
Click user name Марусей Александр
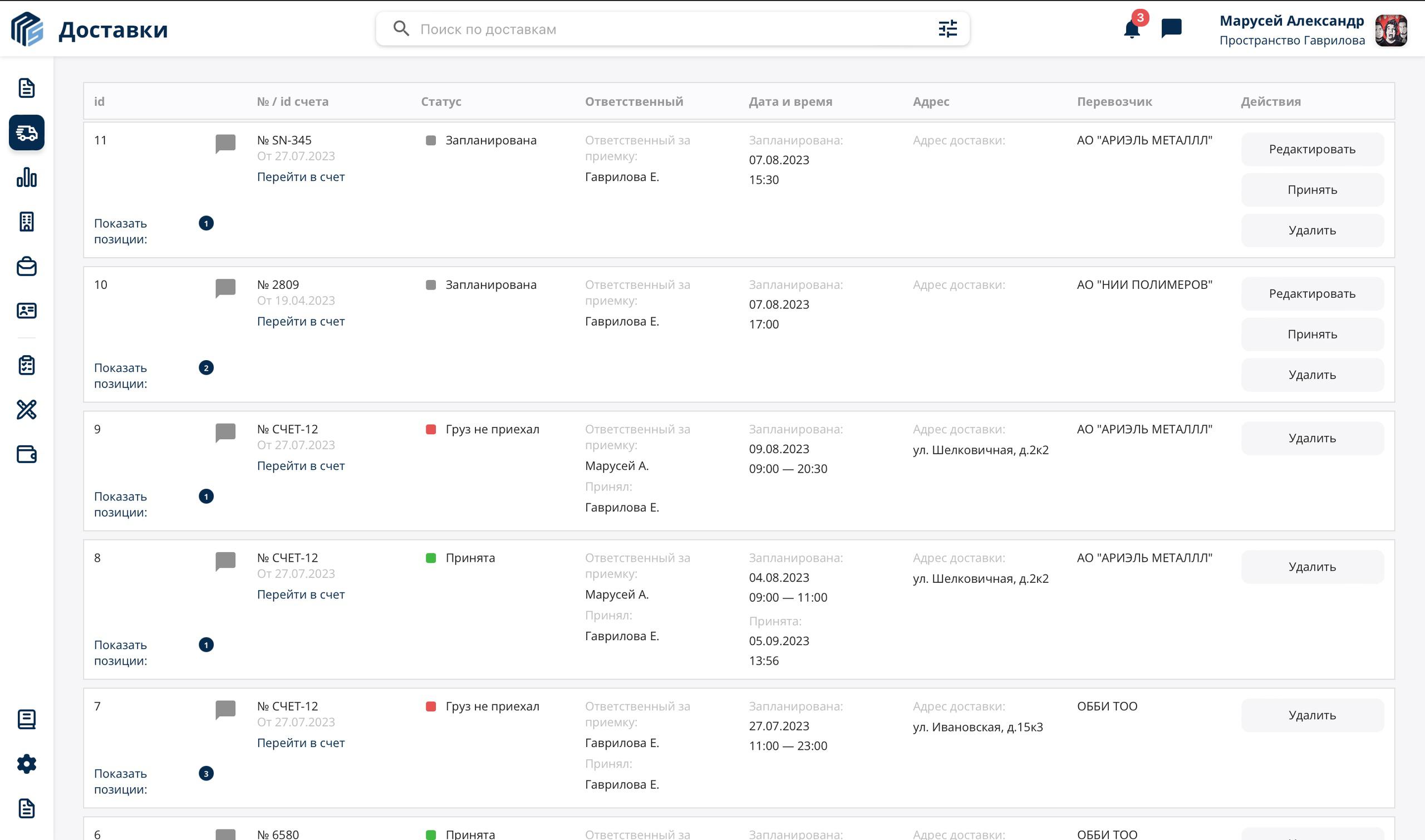1291,21
